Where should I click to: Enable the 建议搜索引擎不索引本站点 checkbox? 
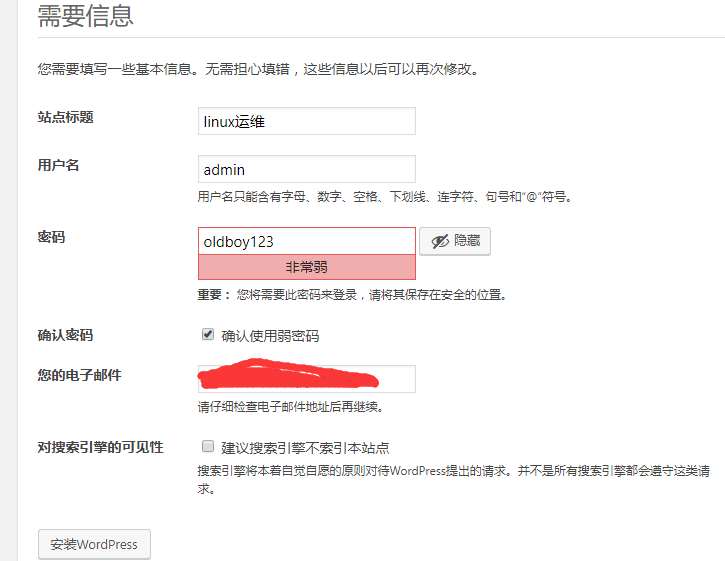pyautogui.click(x=208, y=447)
